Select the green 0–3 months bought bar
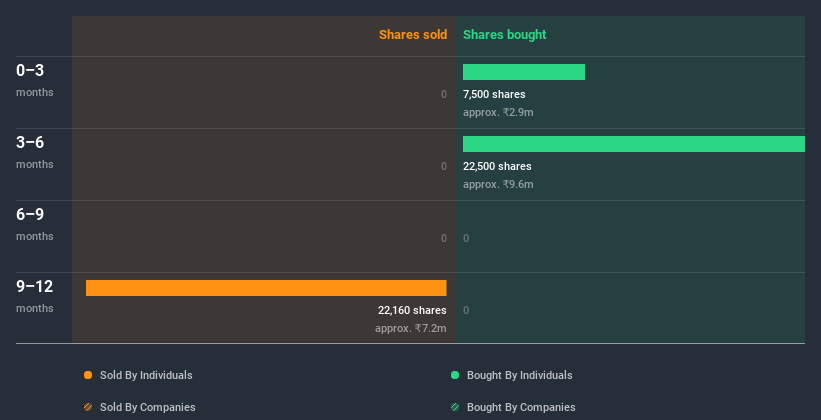 tap(524, 72)
